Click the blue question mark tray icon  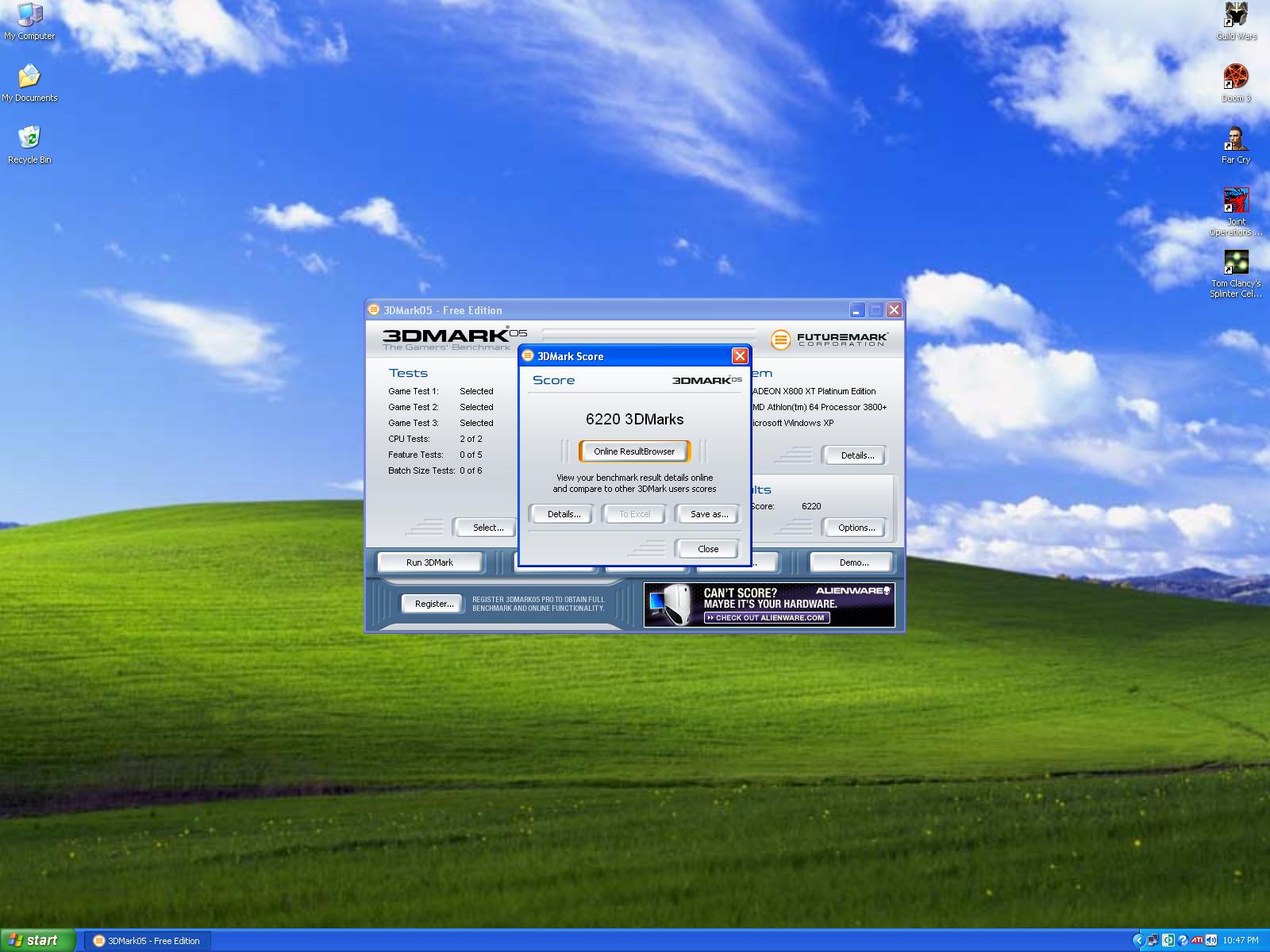[x=1183, y=940]
